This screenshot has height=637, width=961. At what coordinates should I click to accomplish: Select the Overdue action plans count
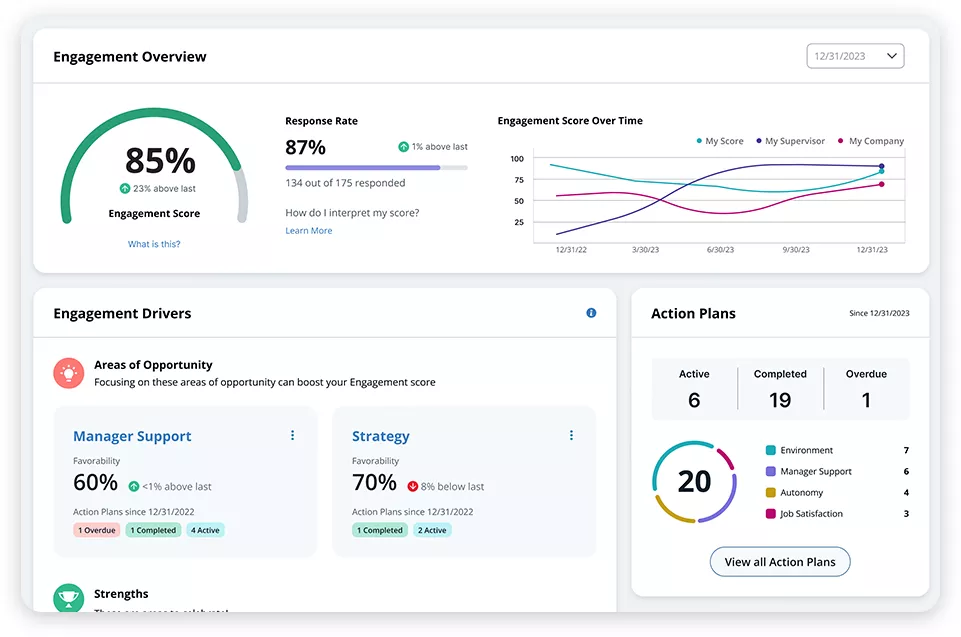tap(866, 400)
